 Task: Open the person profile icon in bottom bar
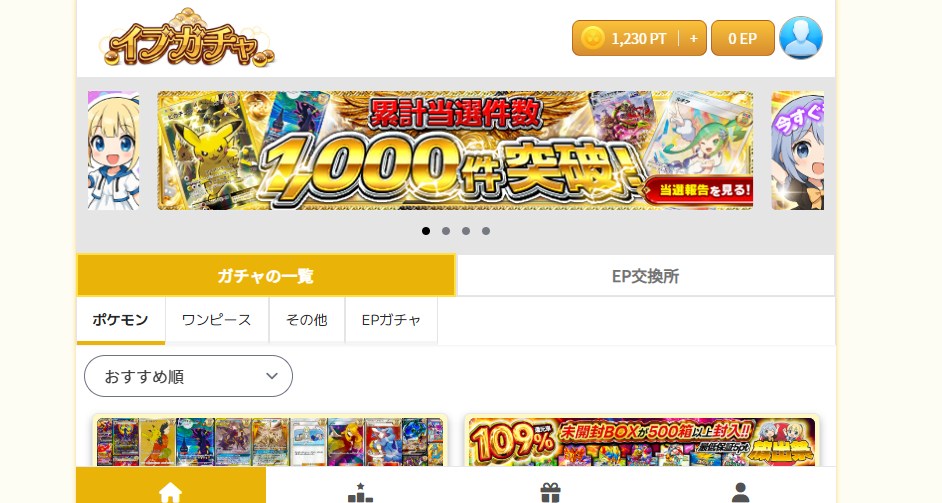(x=740, y=492)
